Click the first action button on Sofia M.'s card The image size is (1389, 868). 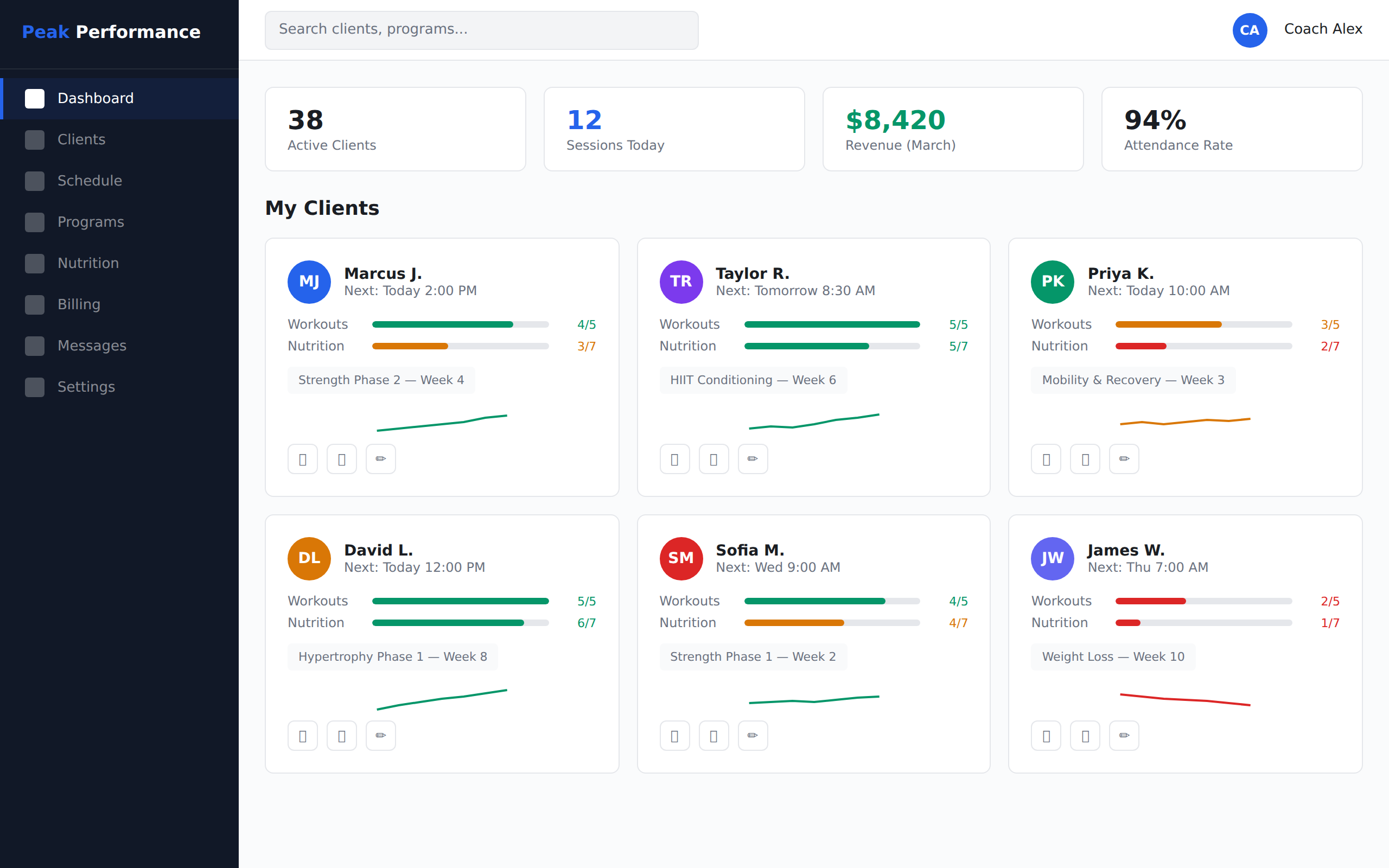tap(674, 736)
